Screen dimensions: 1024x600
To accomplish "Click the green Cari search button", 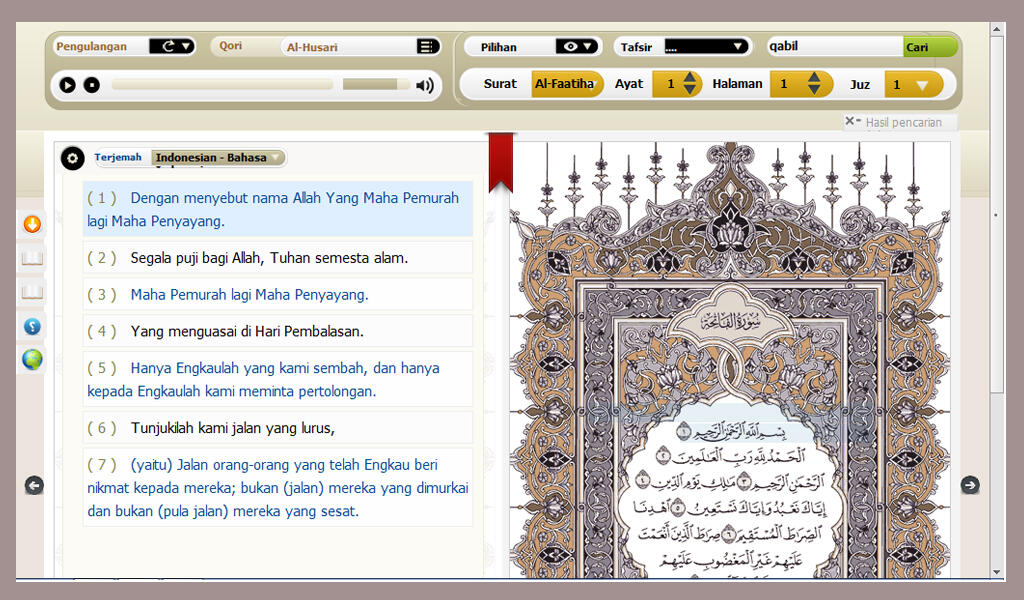I will (x=929, y=46).
